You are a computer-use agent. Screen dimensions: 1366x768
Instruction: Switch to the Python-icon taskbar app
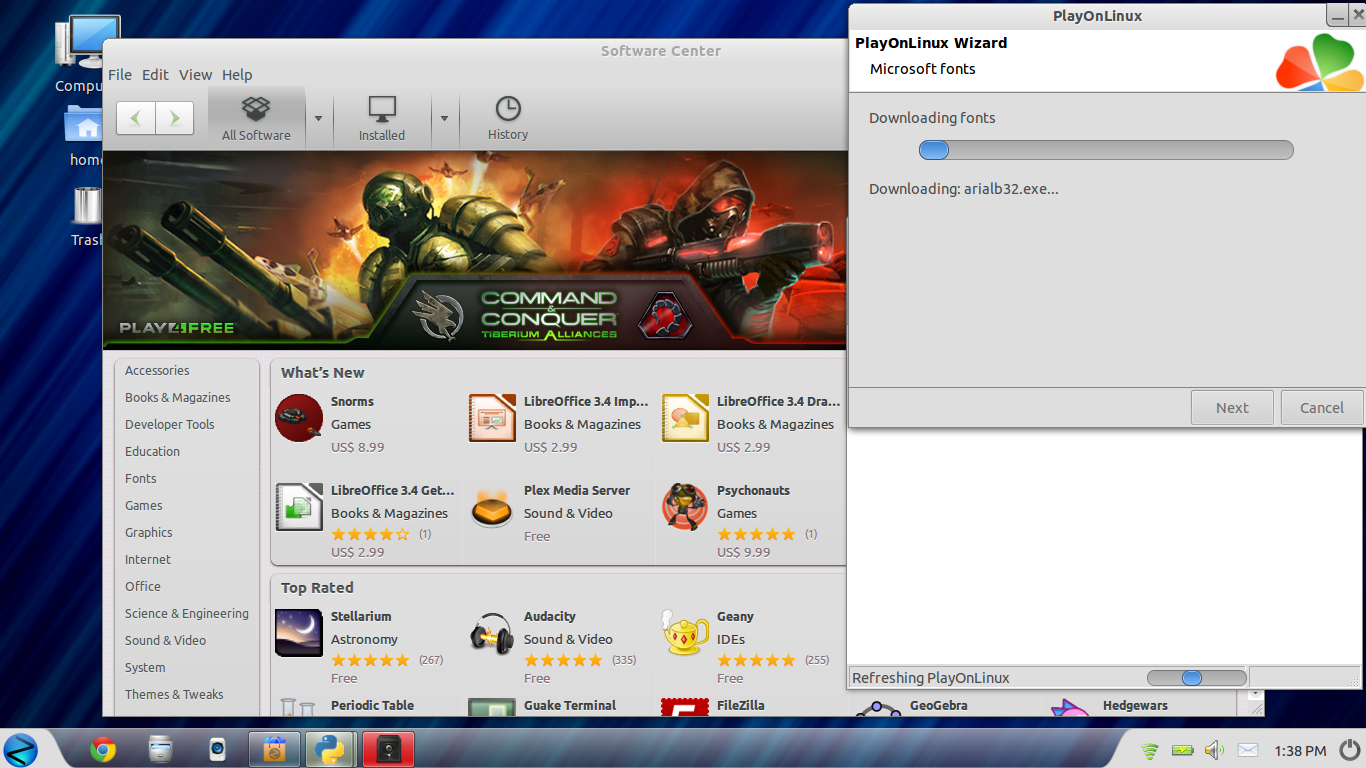331,749
